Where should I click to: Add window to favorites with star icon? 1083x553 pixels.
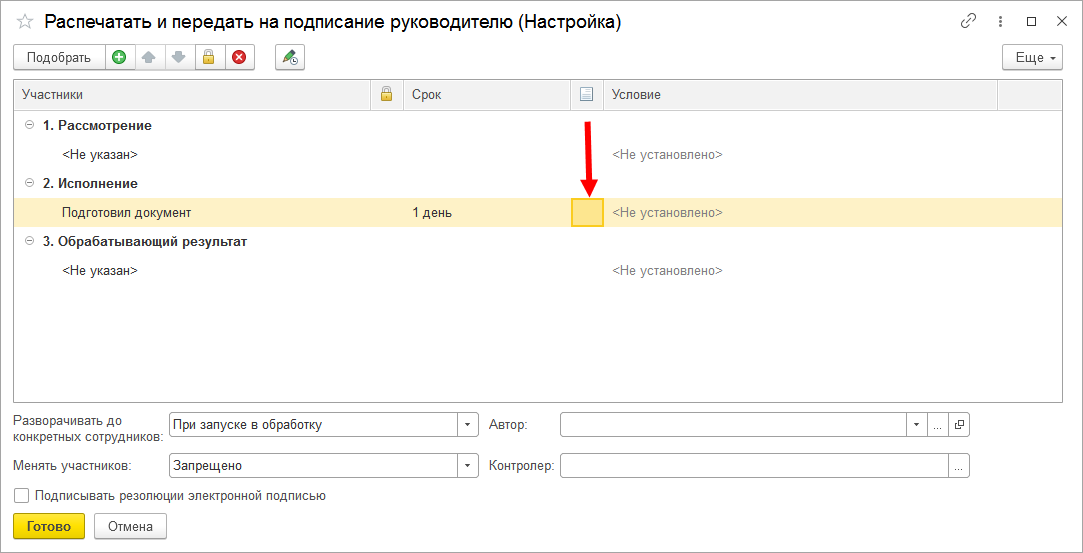(26, 22)
